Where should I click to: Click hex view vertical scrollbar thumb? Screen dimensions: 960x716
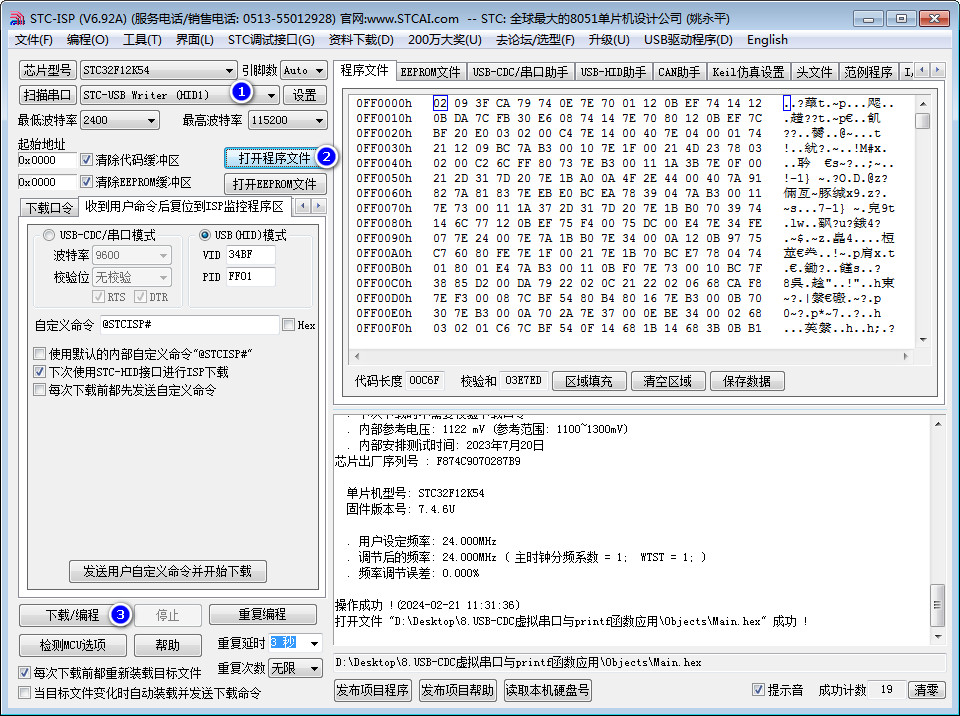pyautogui.click(x=923, y=121)
